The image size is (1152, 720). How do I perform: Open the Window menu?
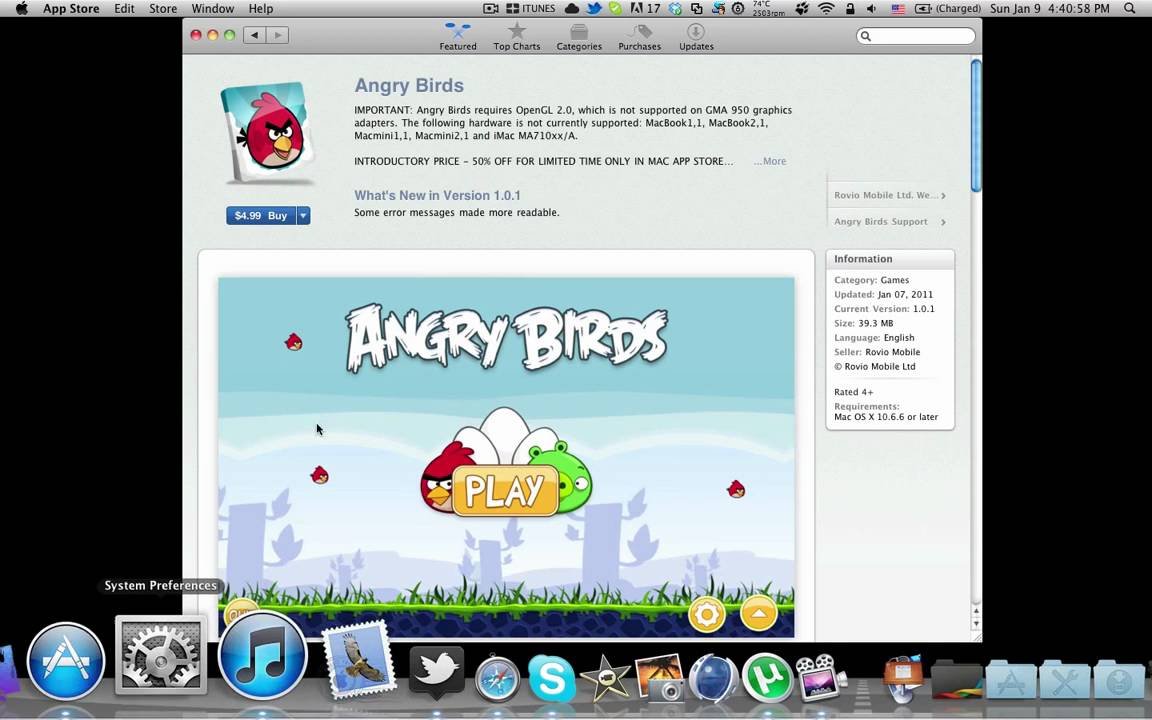coord(212,9)
